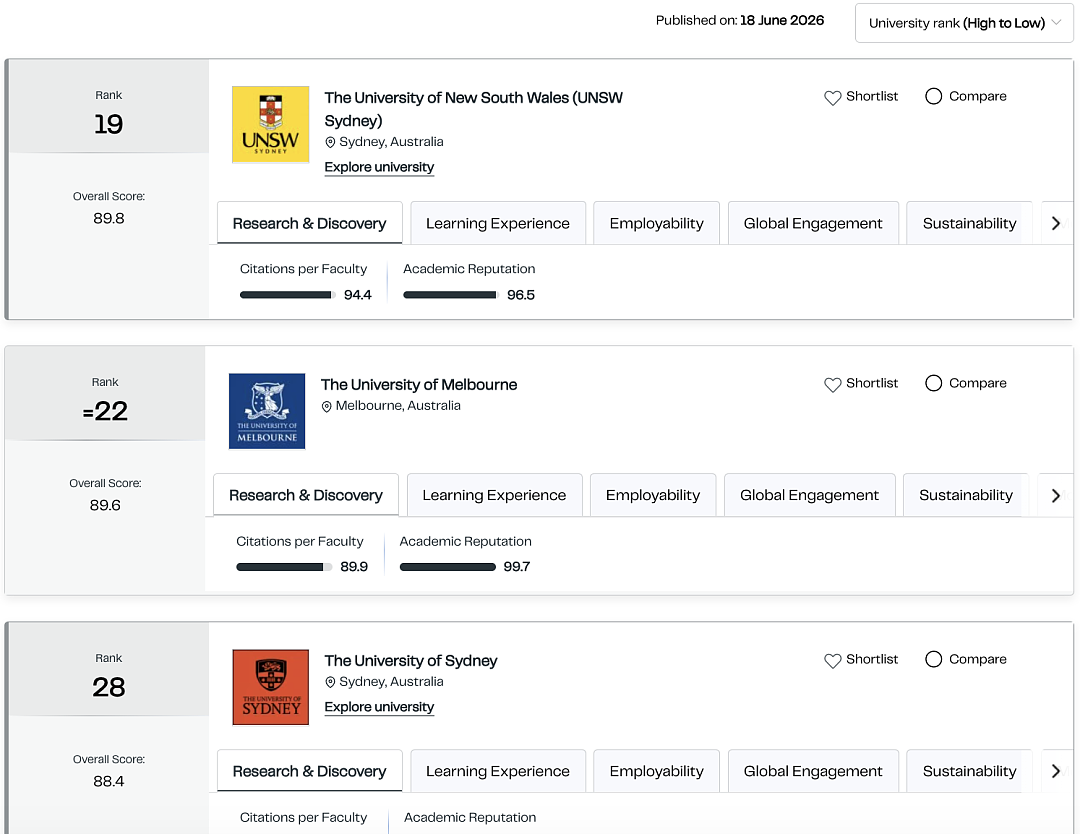Click the University of Melbourne logo

(x=267, y=411)
